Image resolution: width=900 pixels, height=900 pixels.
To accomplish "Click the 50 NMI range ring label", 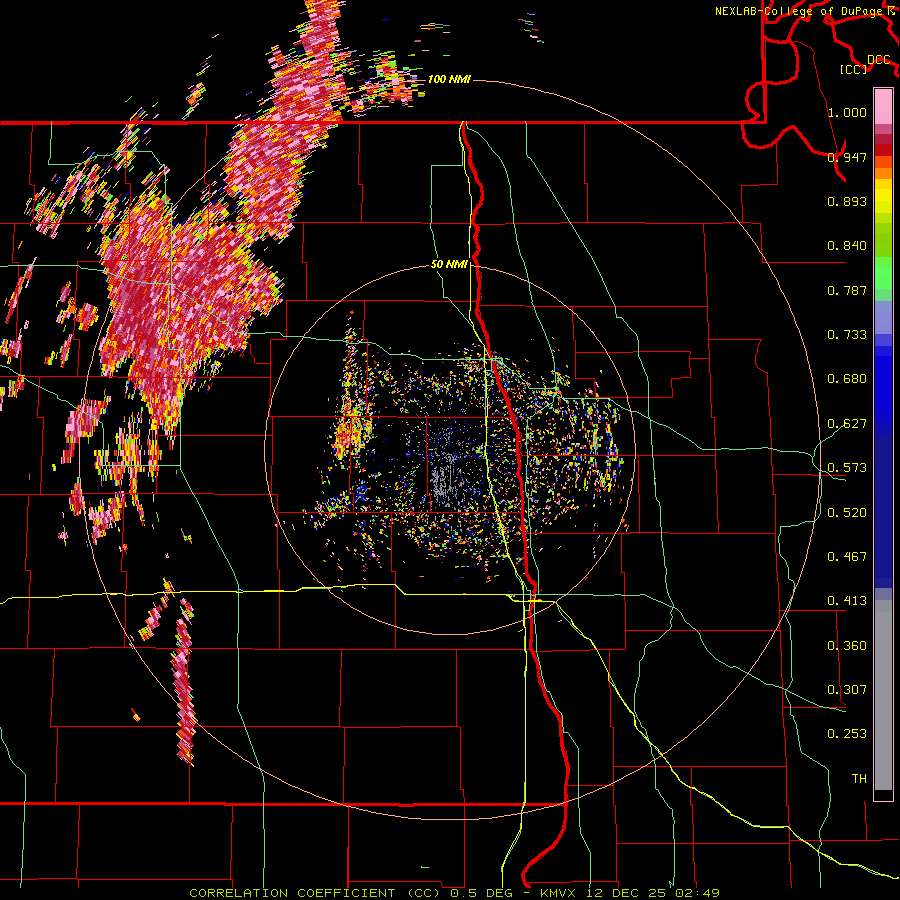I will [x=449, y=265].
